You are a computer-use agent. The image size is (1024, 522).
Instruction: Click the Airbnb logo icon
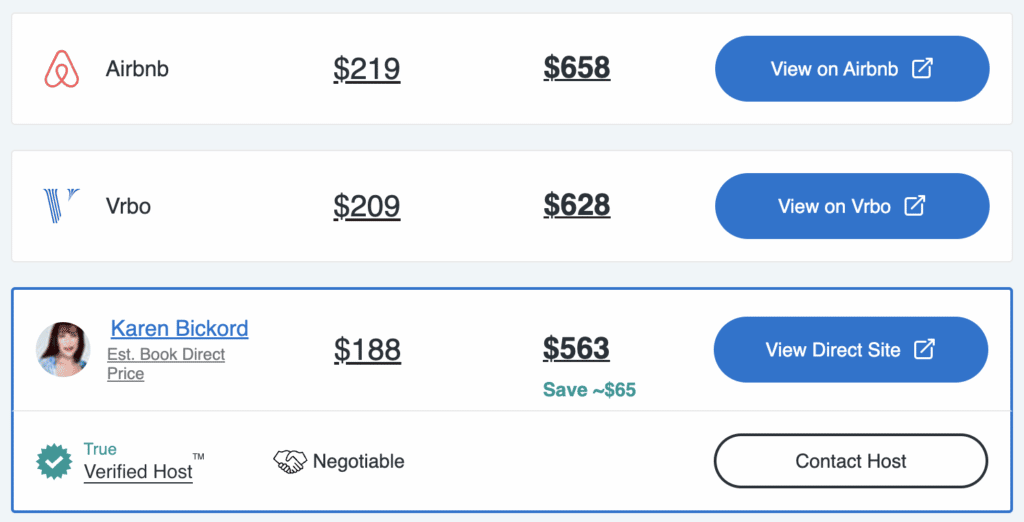pos(62,69)
